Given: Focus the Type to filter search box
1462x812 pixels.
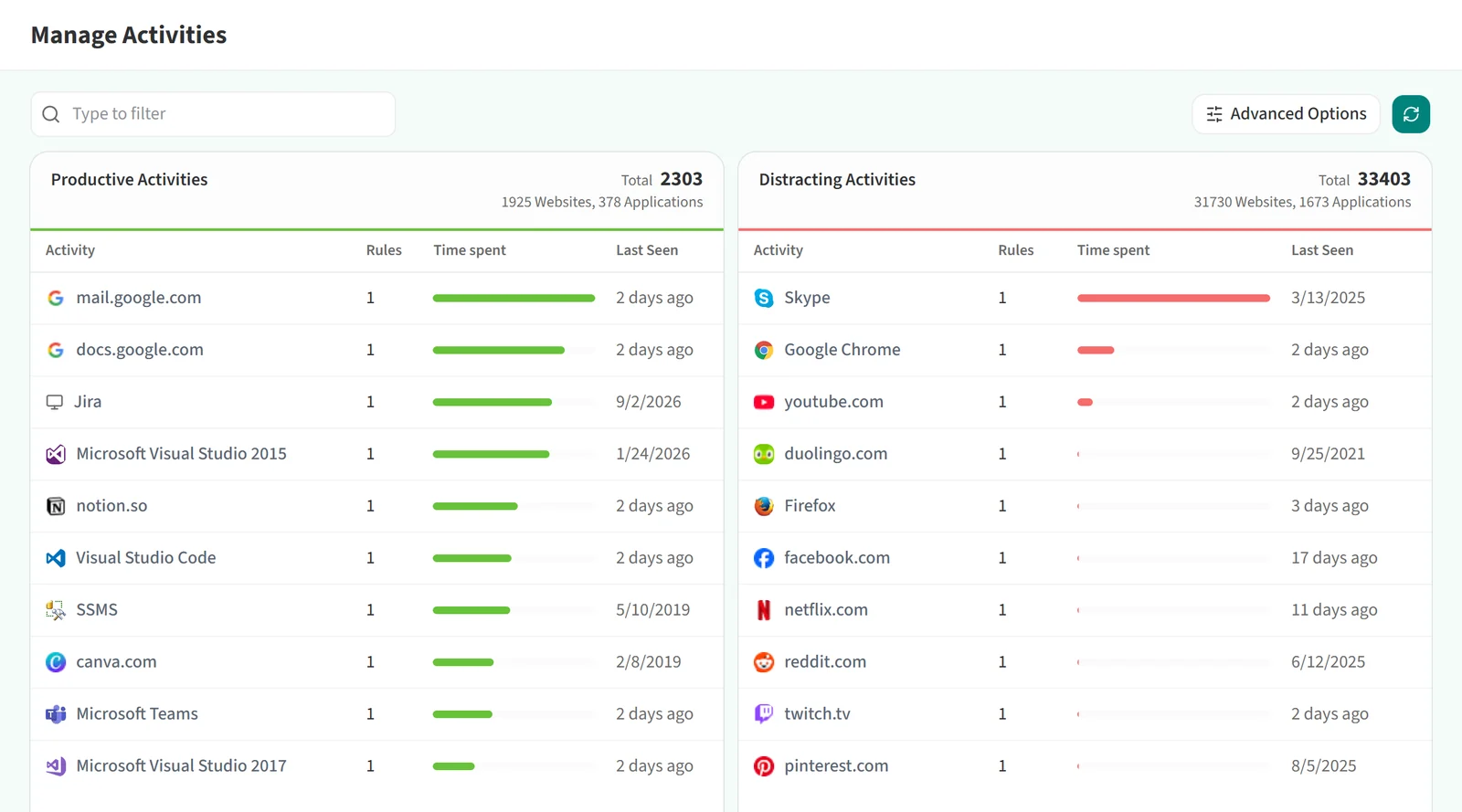Looking at the screenshot, I should (x=213, y=114).
